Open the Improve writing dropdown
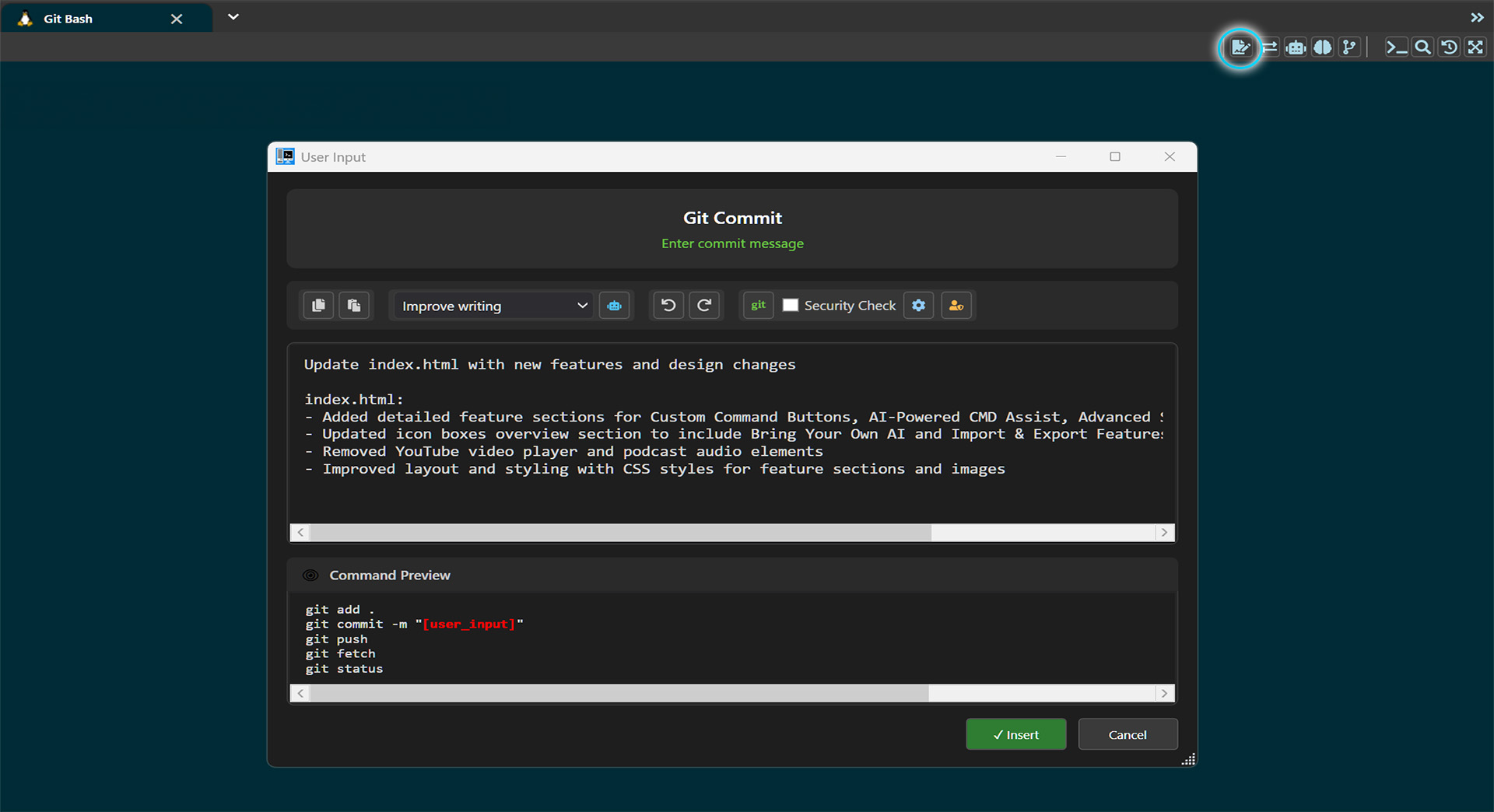The height and width of the screenshot is (812, 1494). 492,306
